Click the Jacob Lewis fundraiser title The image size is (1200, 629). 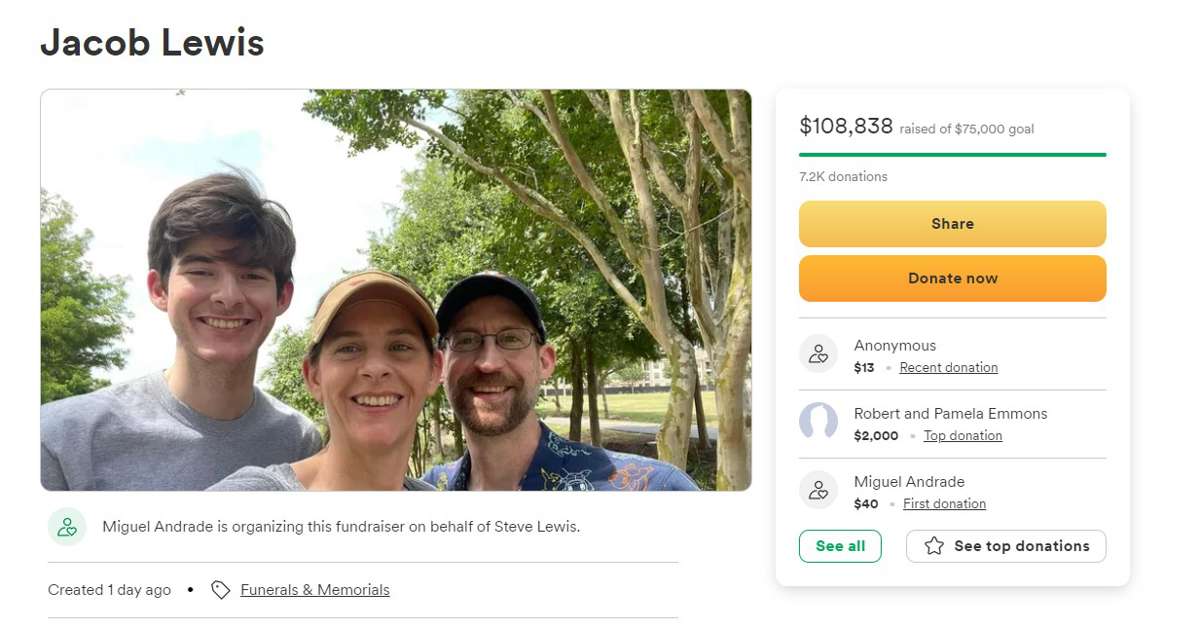coord(152,43)
